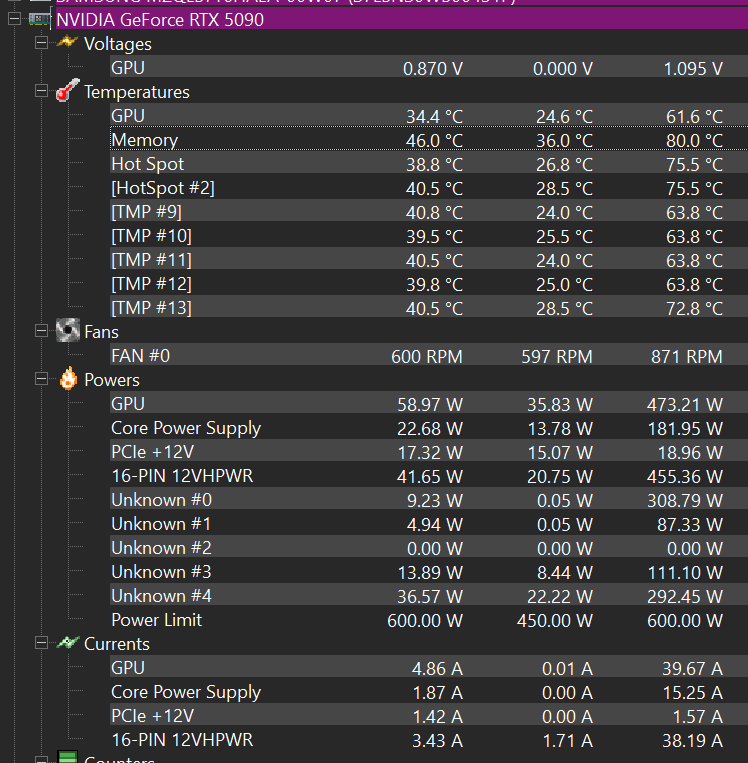The image size is (748, 763).
Task: Click the 61.6 °C GPU max temperature
Action: click(694, 117)
